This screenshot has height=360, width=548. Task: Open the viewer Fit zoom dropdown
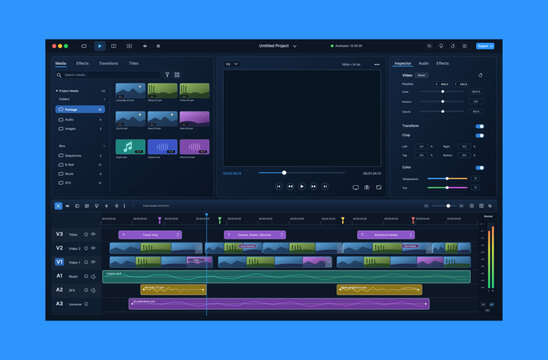pyautogui.click(x=232, y=64)
